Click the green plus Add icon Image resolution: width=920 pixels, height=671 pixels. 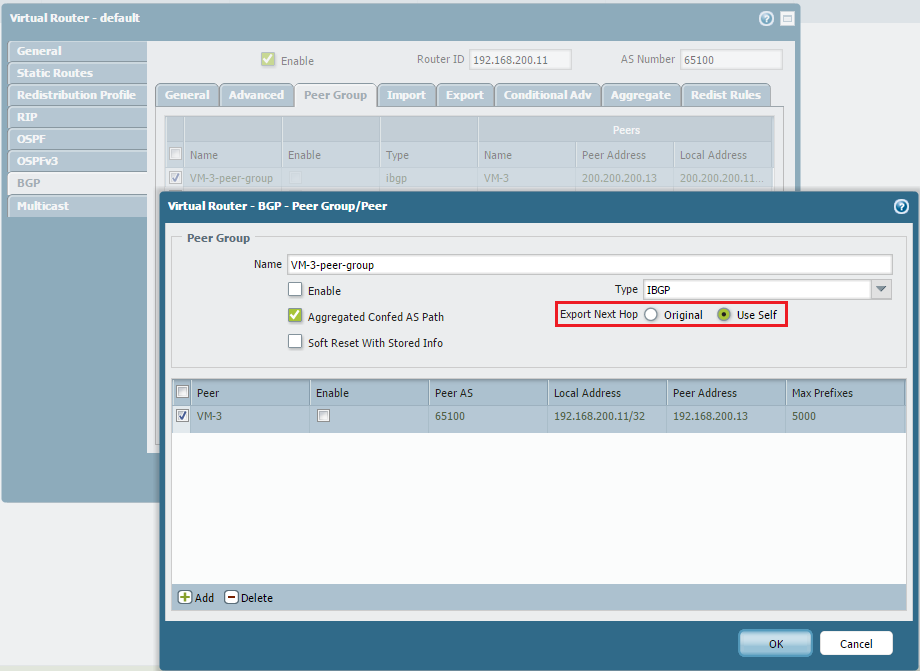click(185, 597)
